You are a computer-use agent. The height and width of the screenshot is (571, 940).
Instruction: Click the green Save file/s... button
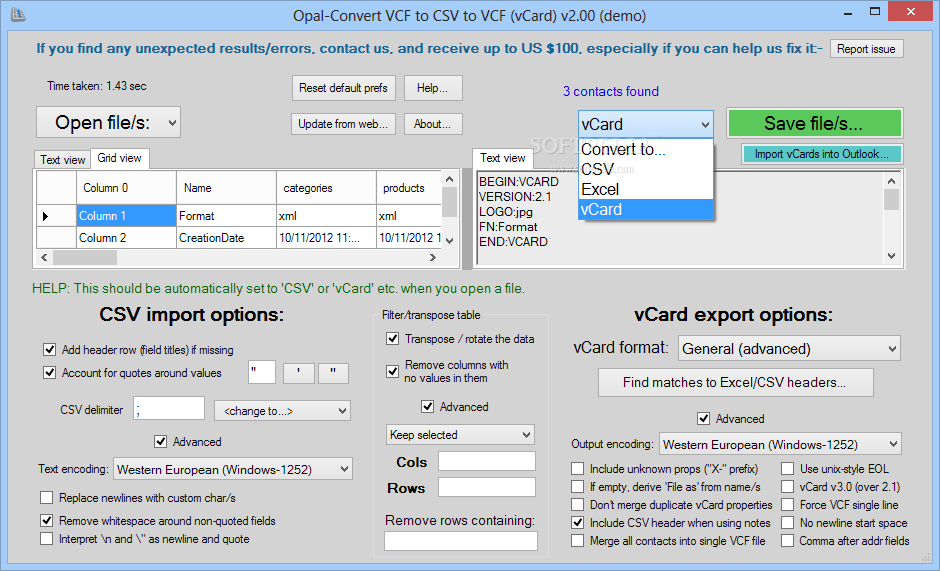click(x=814, y=124)
